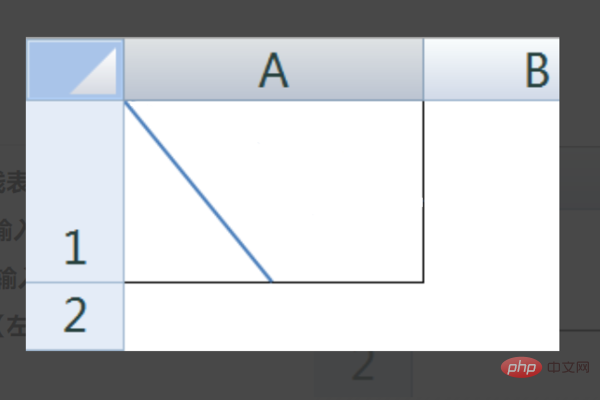Image resolution: width=600 pixels, height=400 pixels.
Task: Select the column A header
Action: pyautogui.click(x=274, y=69)
